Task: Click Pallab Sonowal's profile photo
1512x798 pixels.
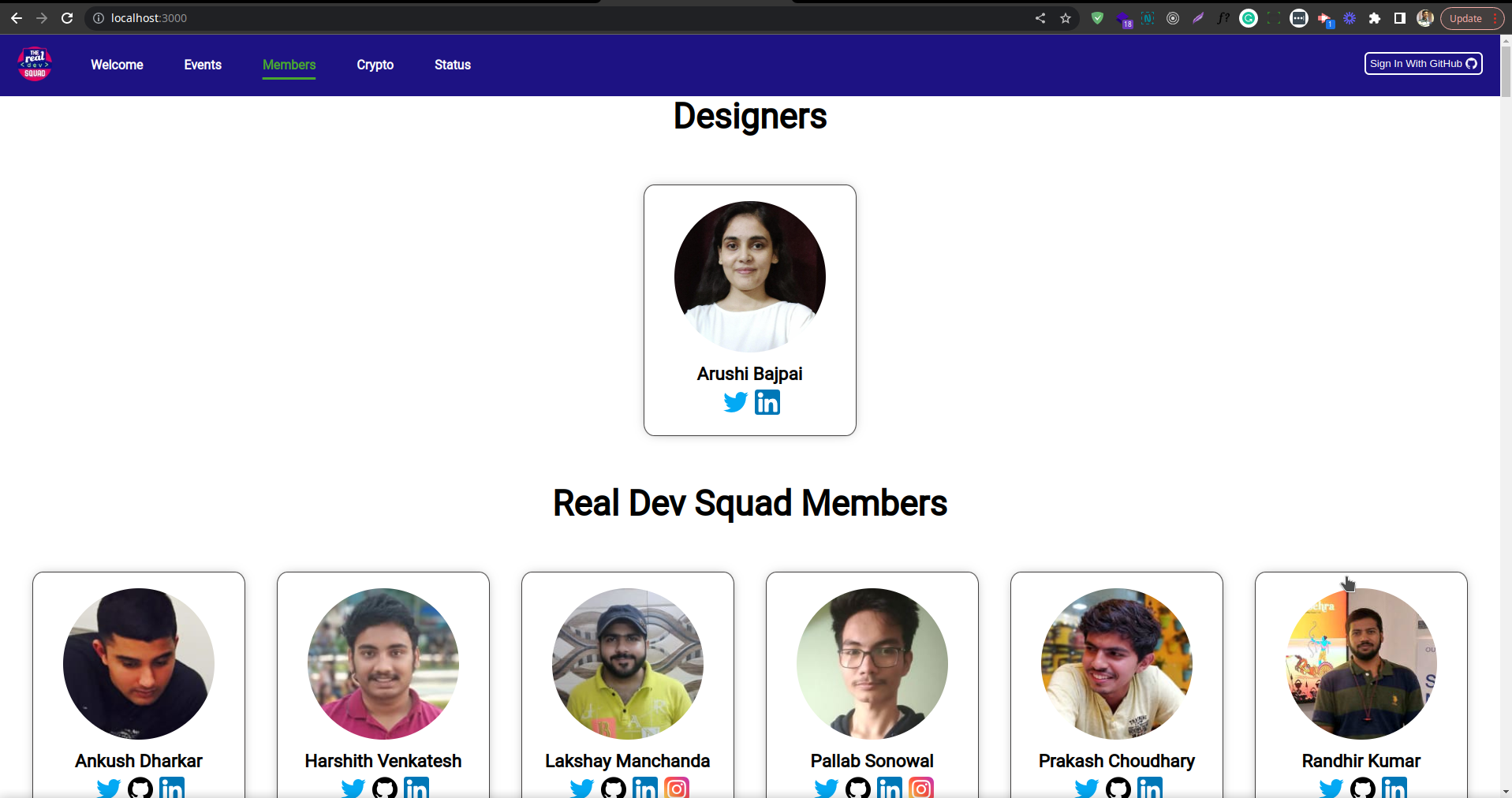Action: coord(872,664)
